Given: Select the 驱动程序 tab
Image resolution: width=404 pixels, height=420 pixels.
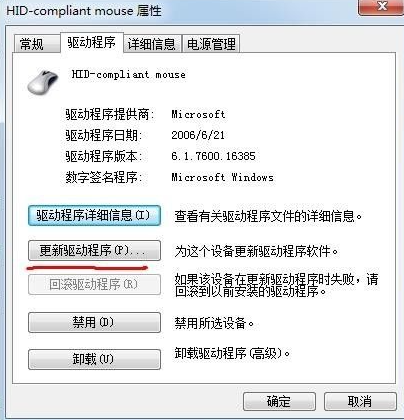Looking at the screenshot, I should [x=92, y=42].
